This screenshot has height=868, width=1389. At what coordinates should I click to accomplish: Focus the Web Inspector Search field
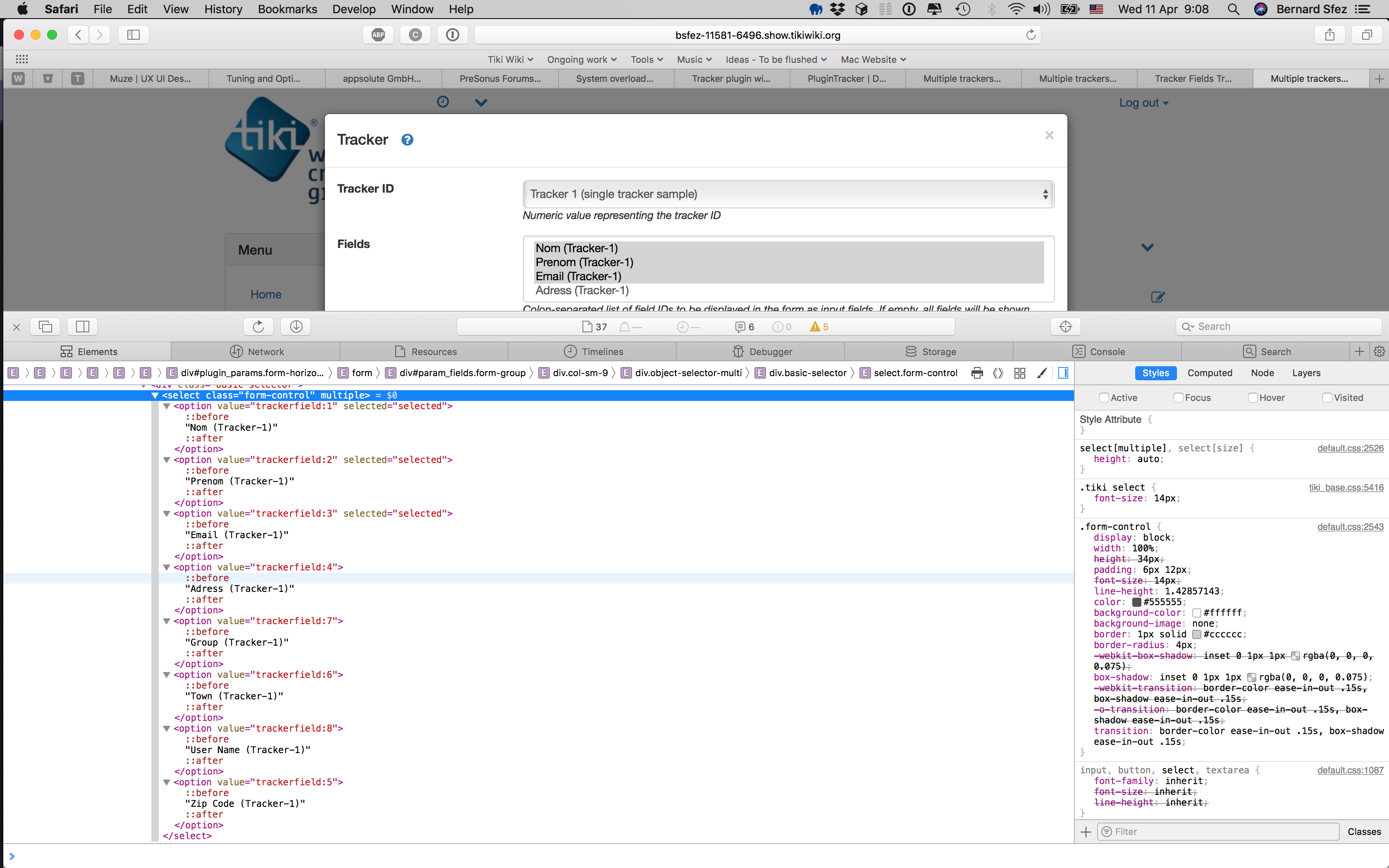1279,327
